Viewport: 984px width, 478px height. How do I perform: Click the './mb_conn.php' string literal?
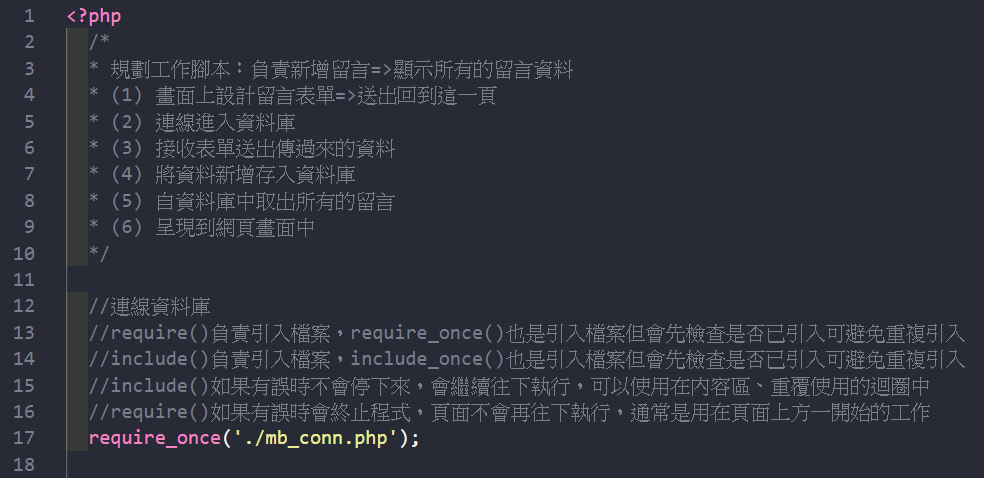click(314, 440)
